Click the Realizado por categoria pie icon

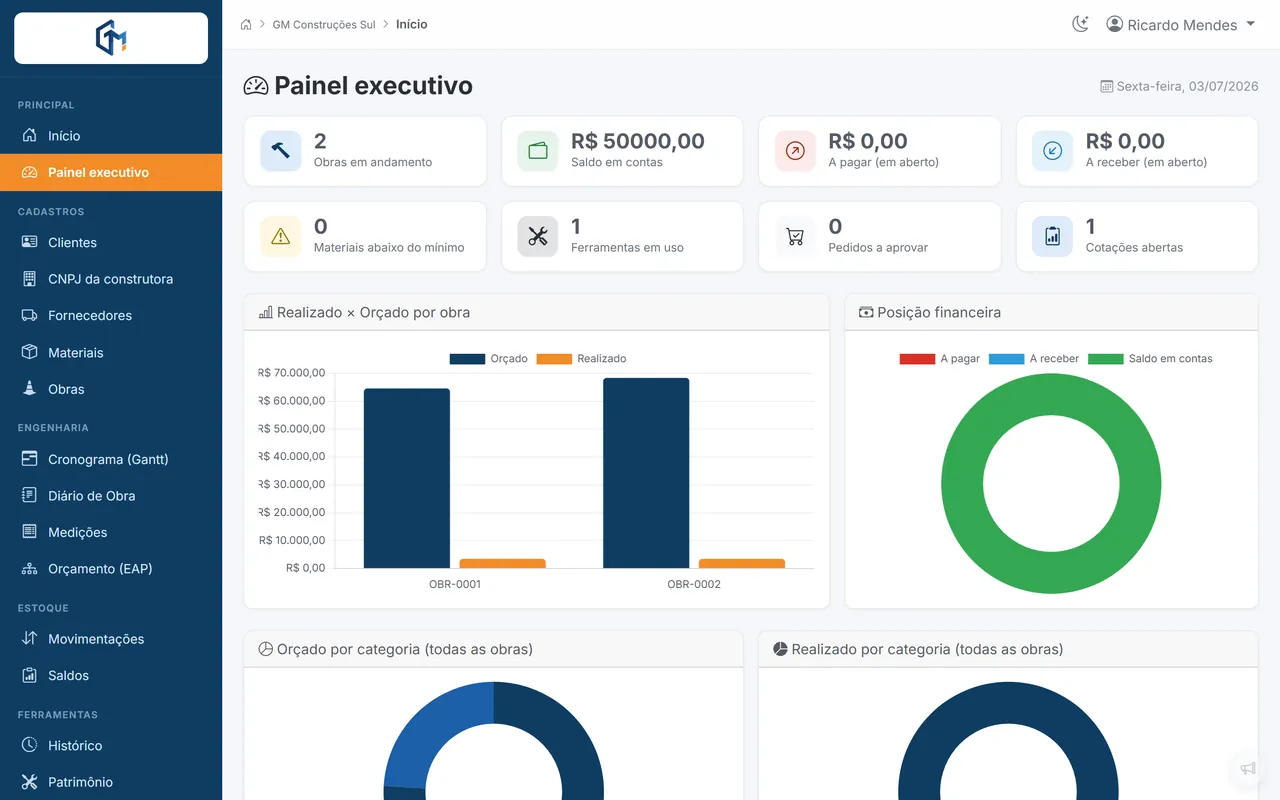point(780,649)
